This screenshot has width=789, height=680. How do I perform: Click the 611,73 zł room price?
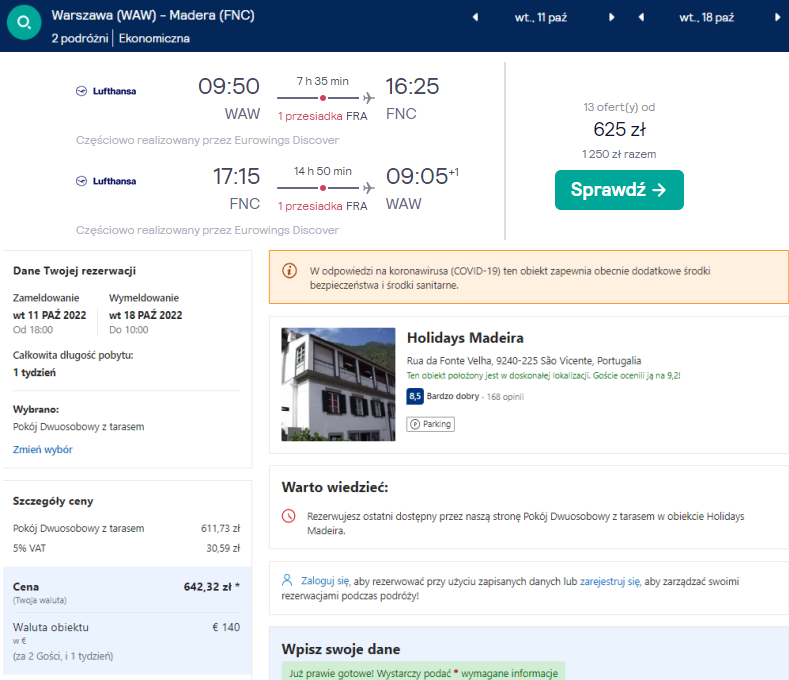[220, 528]
